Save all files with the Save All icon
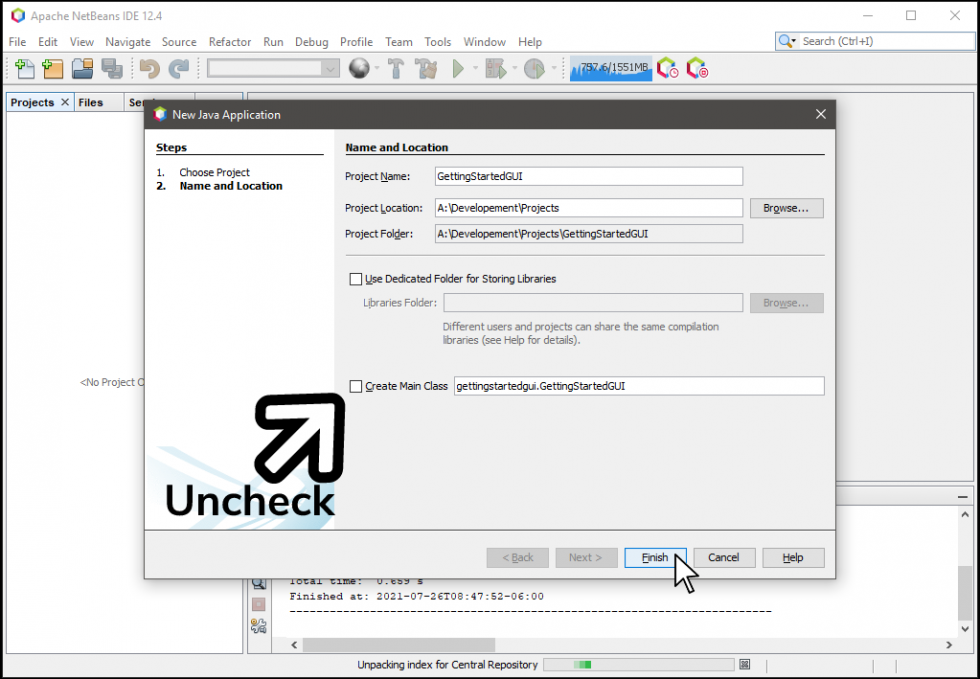This screenshot has height=679, width=980. coord(112,68)
